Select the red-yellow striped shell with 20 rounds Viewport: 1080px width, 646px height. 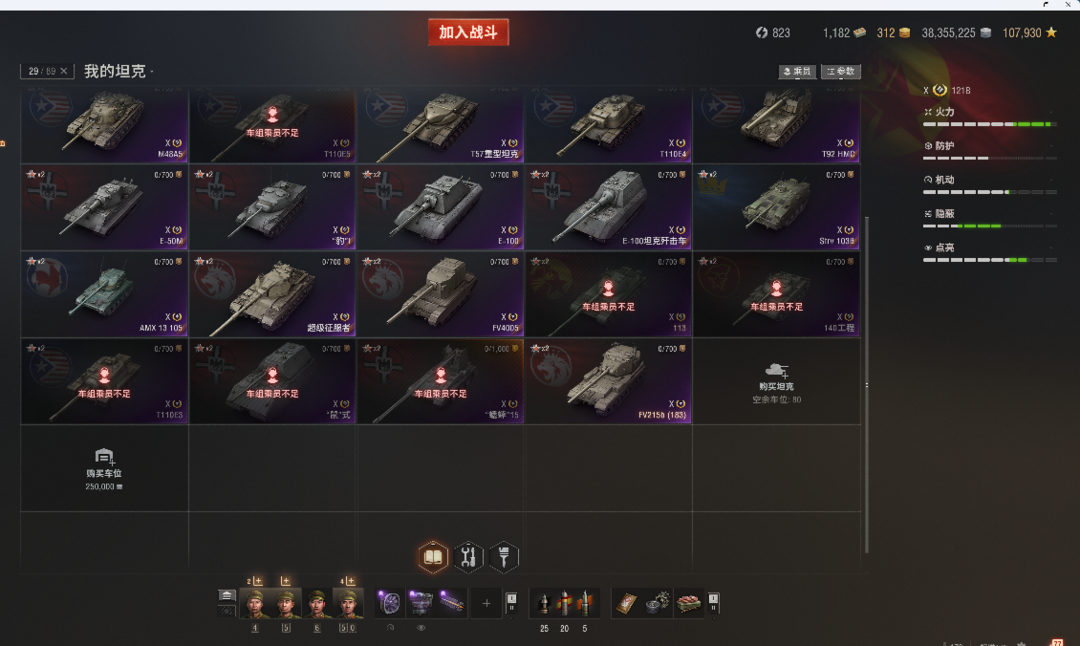565,603
